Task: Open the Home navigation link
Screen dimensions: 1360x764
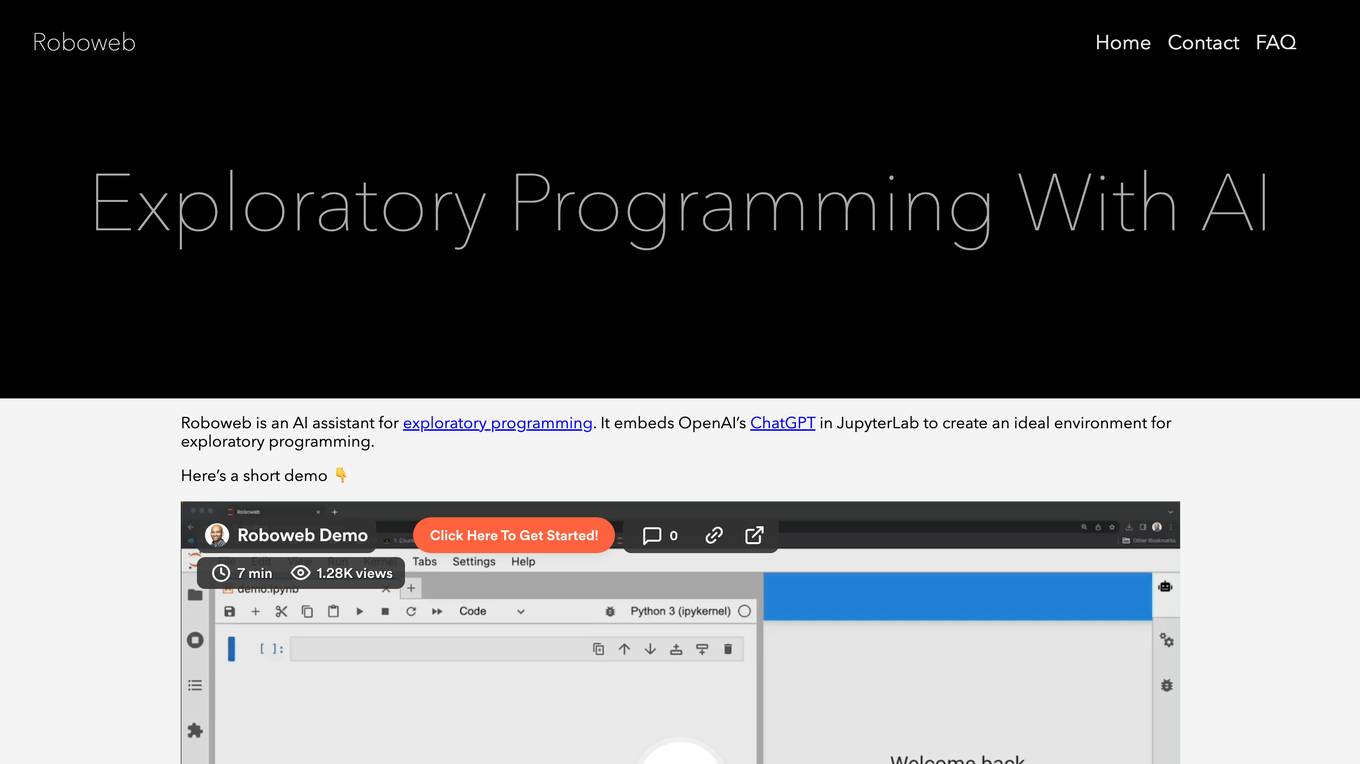Action: pyautogui.click(x=1123, y=42)
